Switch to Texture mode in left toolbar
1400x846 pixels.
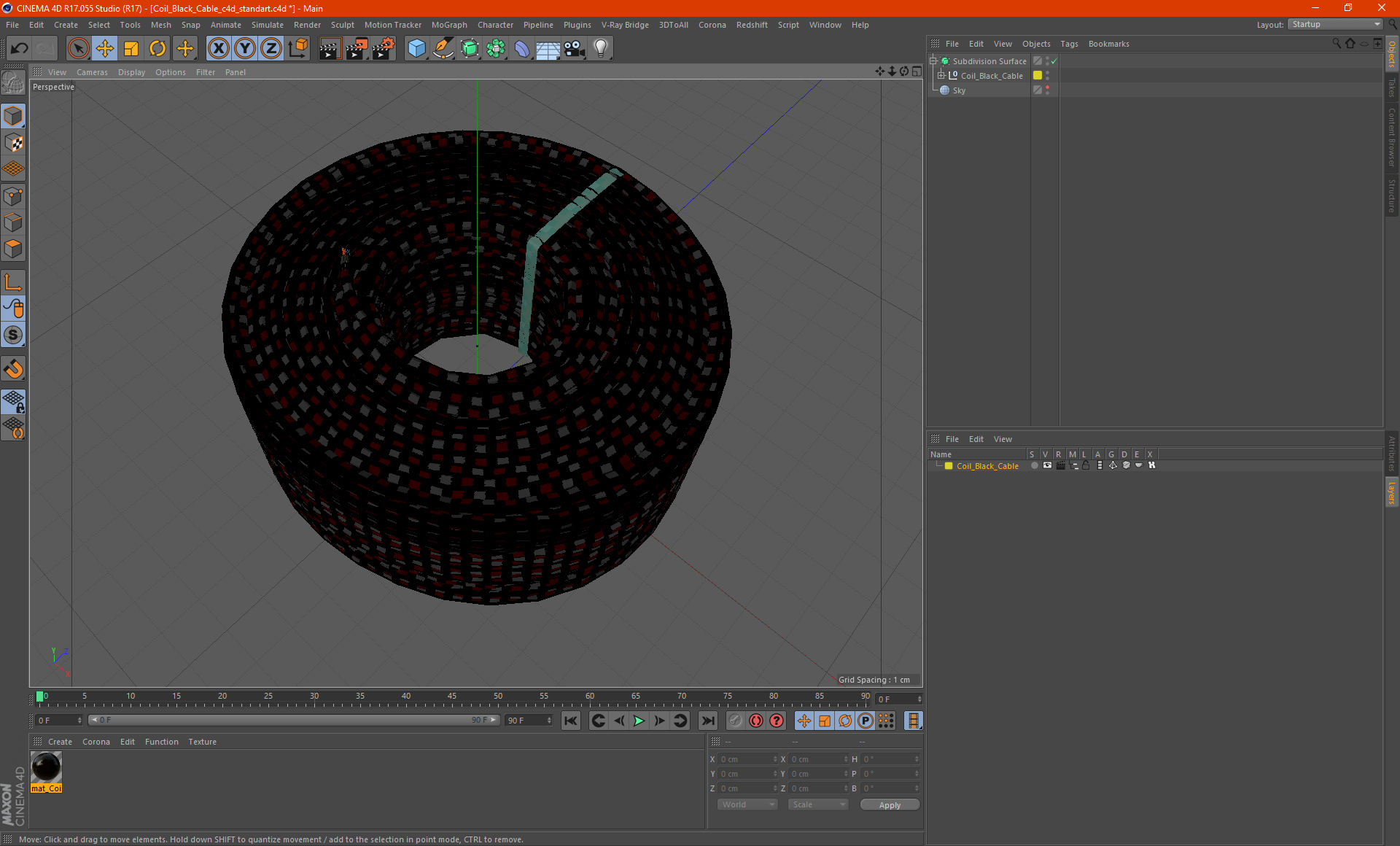pos(13,143)
